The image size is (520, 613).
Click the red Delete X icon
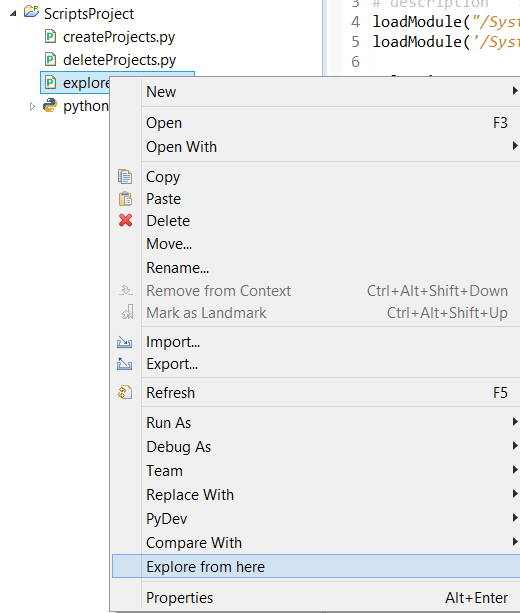[x=125, y=220]
